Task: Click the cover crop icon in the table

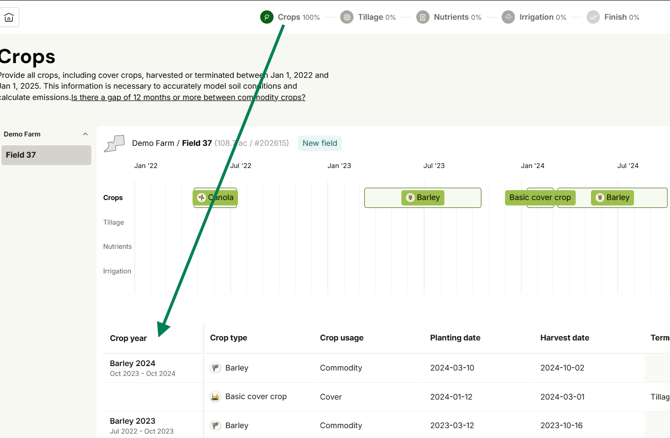Action: [215, 397]
